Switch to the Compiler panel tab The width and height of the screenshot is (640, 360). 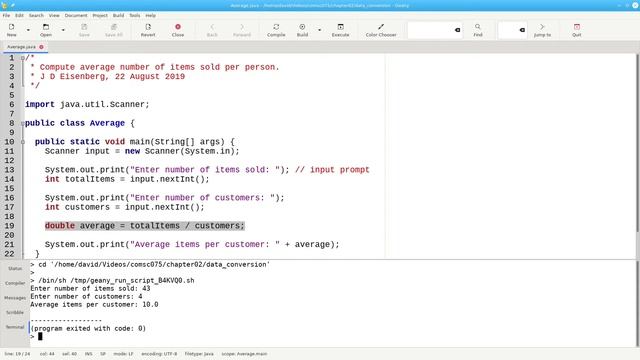pos(15,283)
